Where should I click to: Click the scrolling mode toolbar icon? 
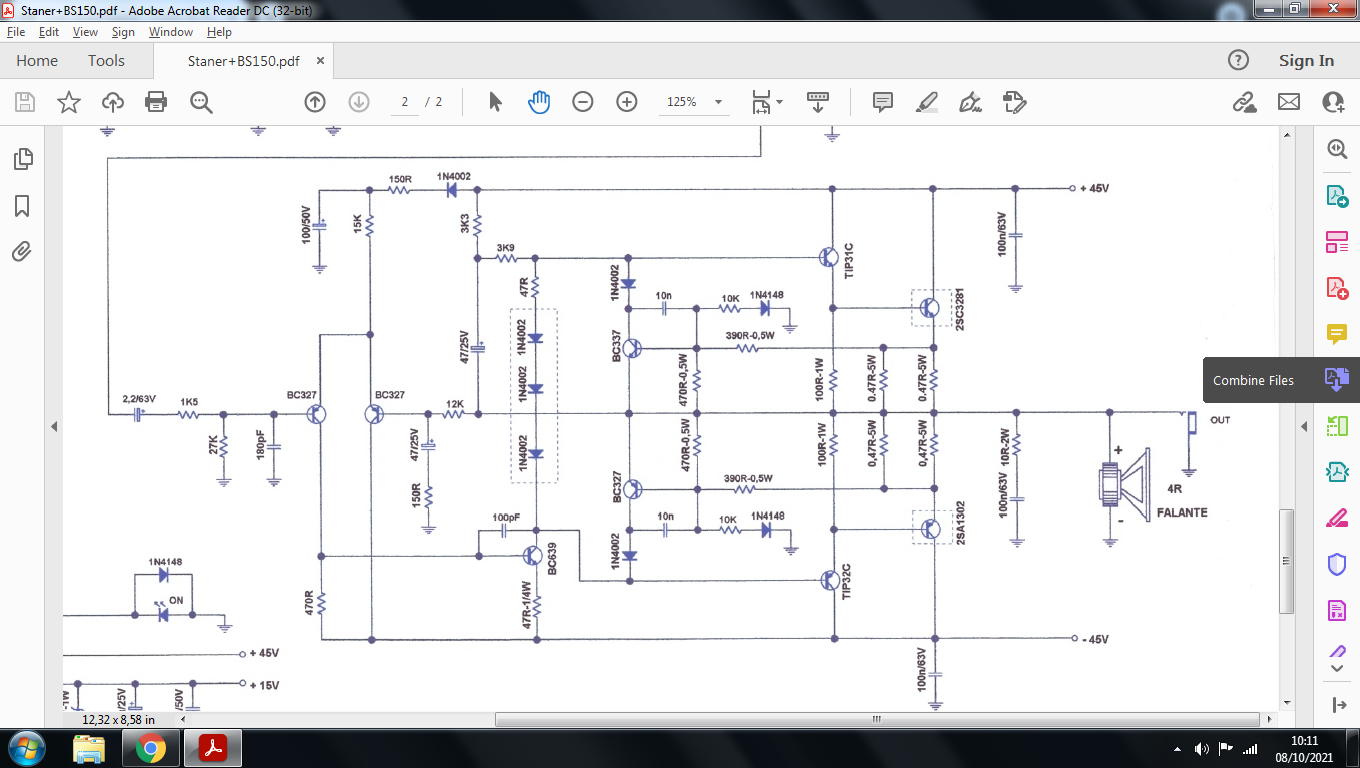click(x=818, y=102)
